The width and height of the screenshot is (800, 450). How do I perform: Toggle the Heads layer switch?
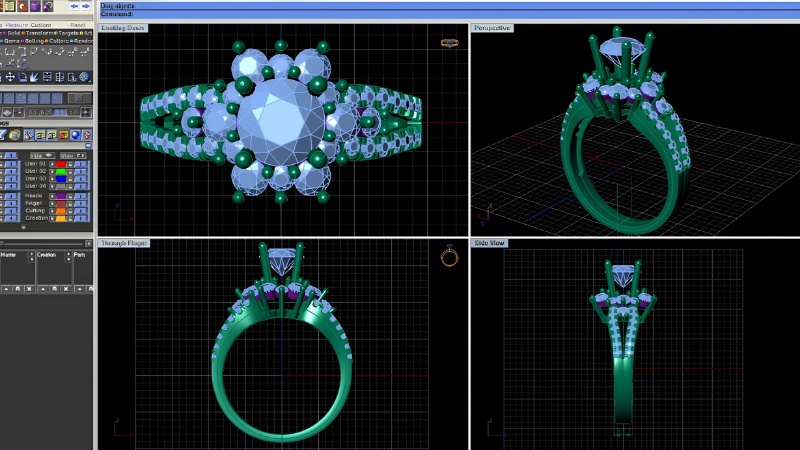coord(80,196)
